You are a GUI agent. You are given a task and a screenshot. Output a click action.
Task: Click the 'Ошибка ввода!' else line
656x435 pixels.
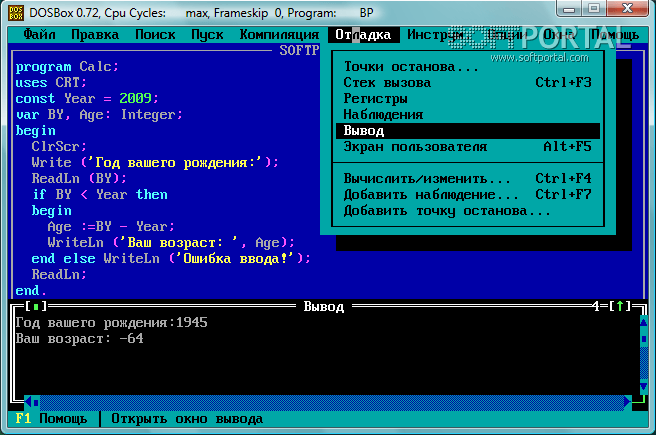tap(171, 258)
